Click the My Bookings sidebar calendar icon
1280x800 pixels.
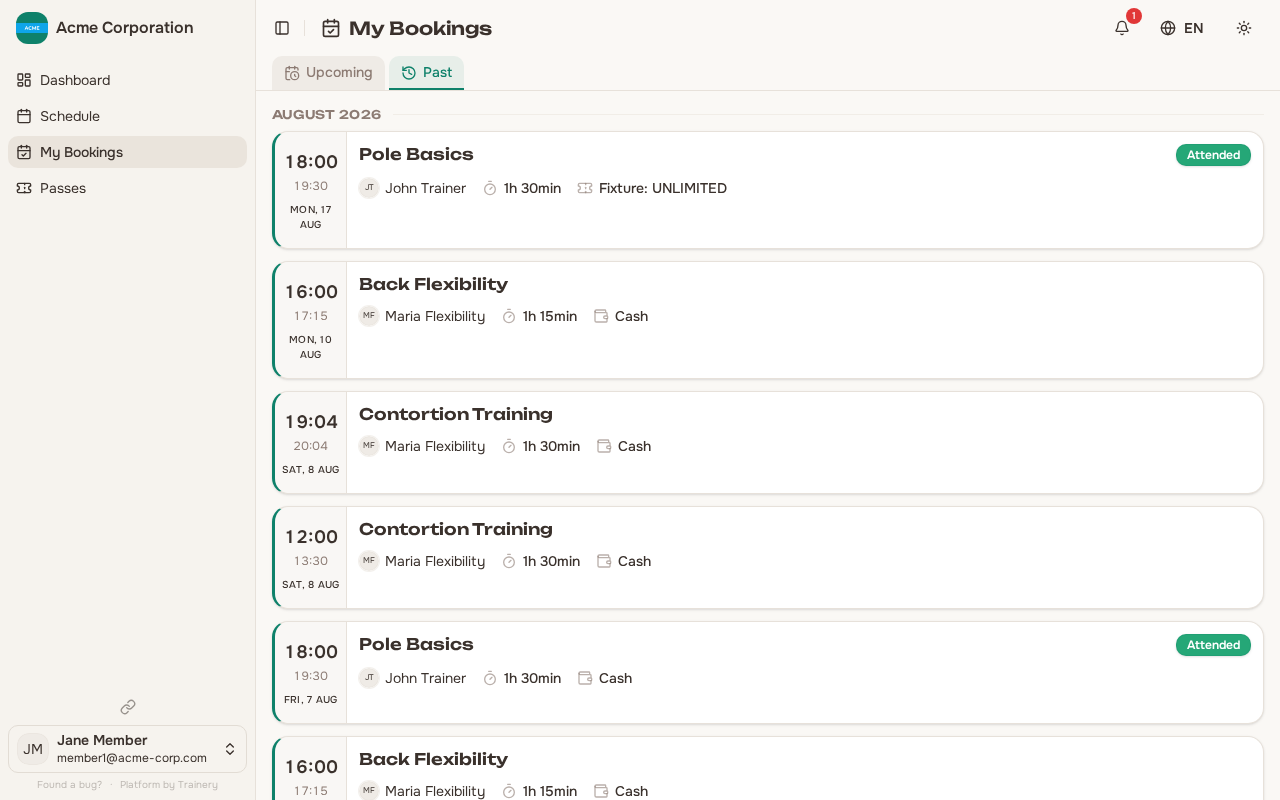click(24, 152)
